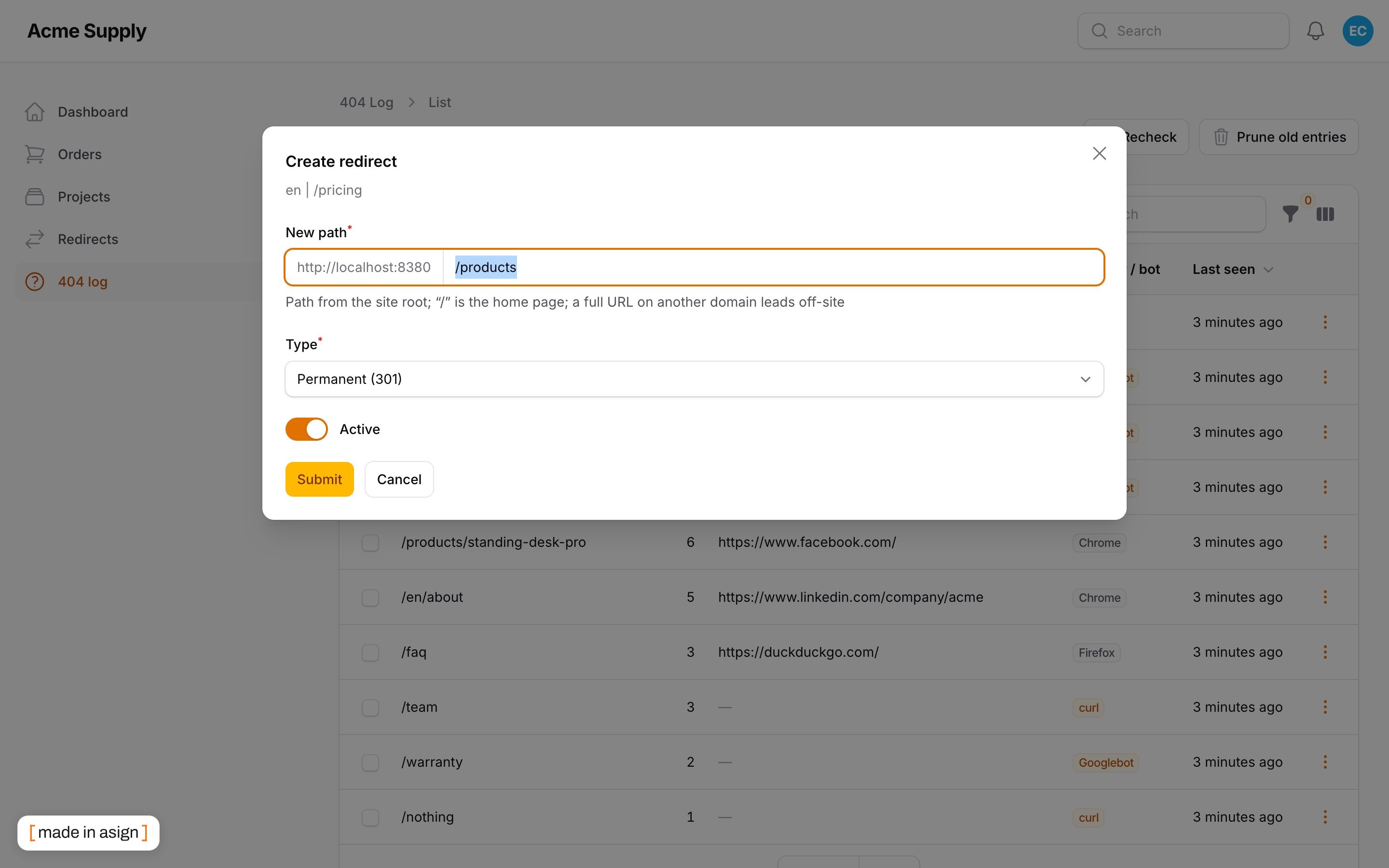Image resolution: width=1389 pixels, height=868 pixels.
Task: Click the search magnifier icon in header
Action: pyautogui.click(x=1099, y=31)
